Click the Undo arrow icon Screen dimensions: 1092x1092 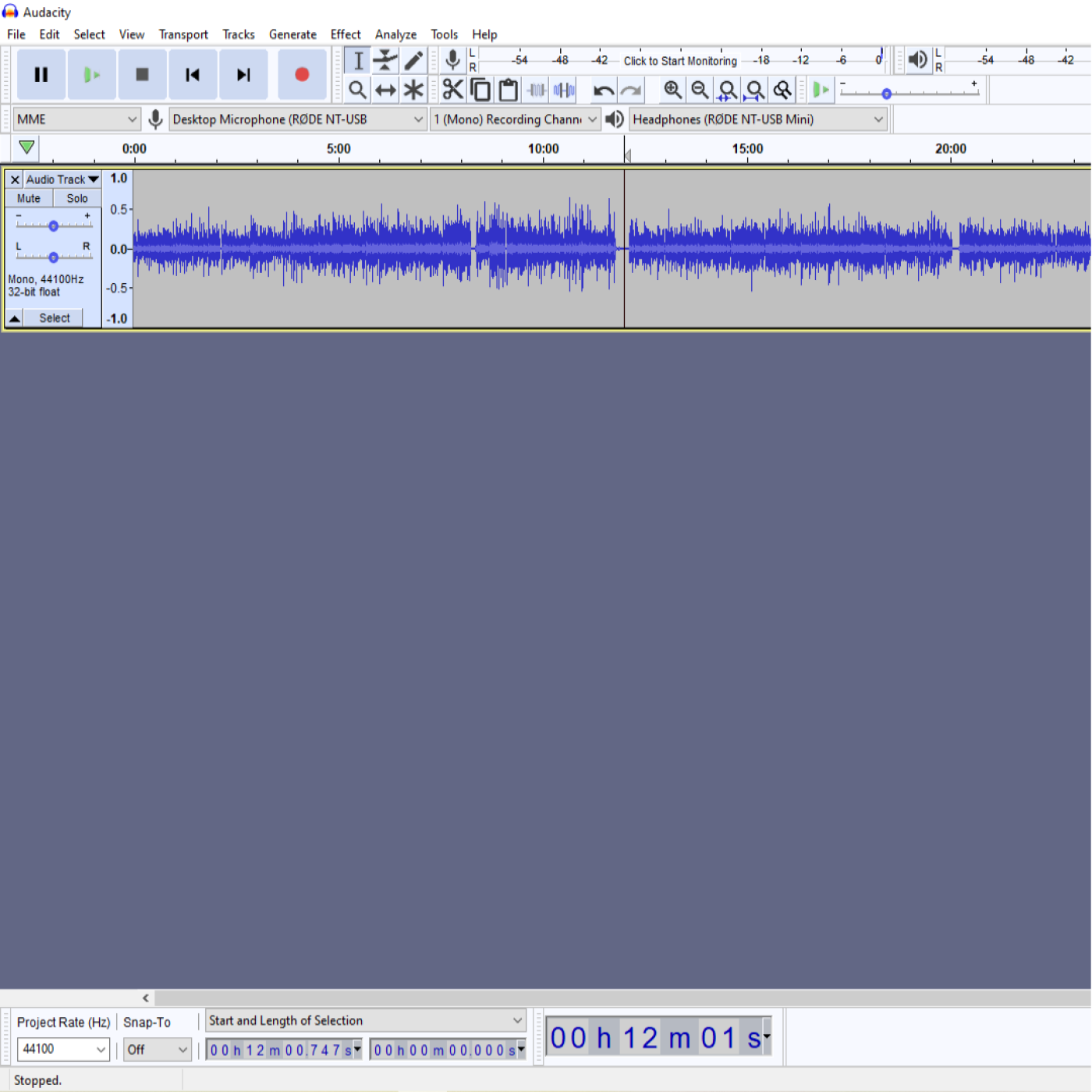pyautogui.click(x=603, y=90)
